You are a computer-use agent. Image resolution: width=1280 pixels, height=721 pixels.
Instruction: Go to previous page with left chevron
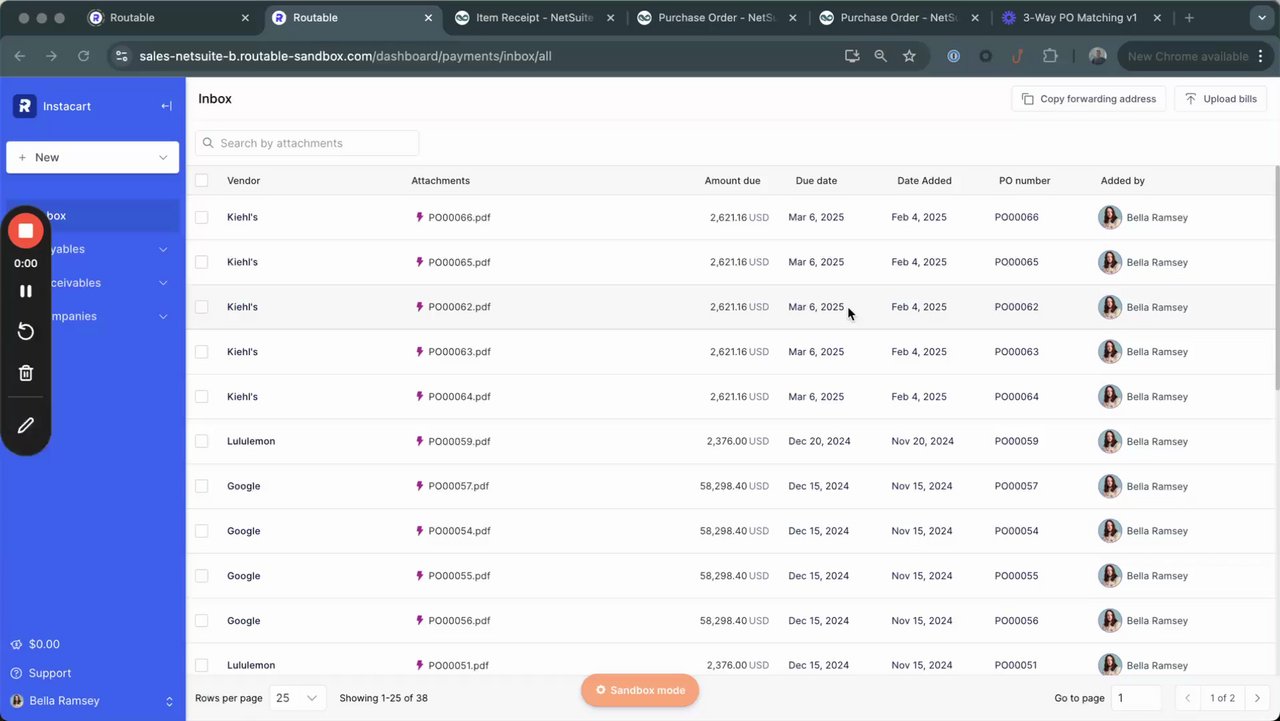click(x=1187, y=698)
